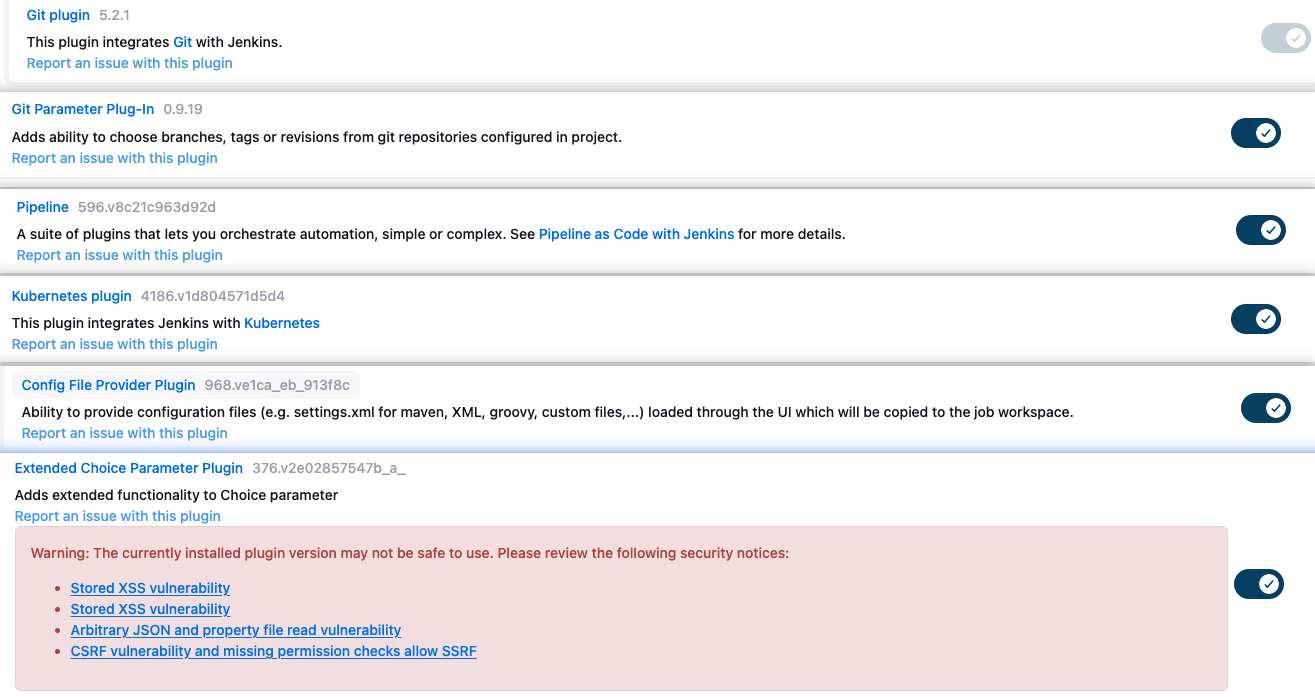Open the Git Parameter Plug-In page
This screenshot has height=697, width=1315.
(x=83, y=109)
